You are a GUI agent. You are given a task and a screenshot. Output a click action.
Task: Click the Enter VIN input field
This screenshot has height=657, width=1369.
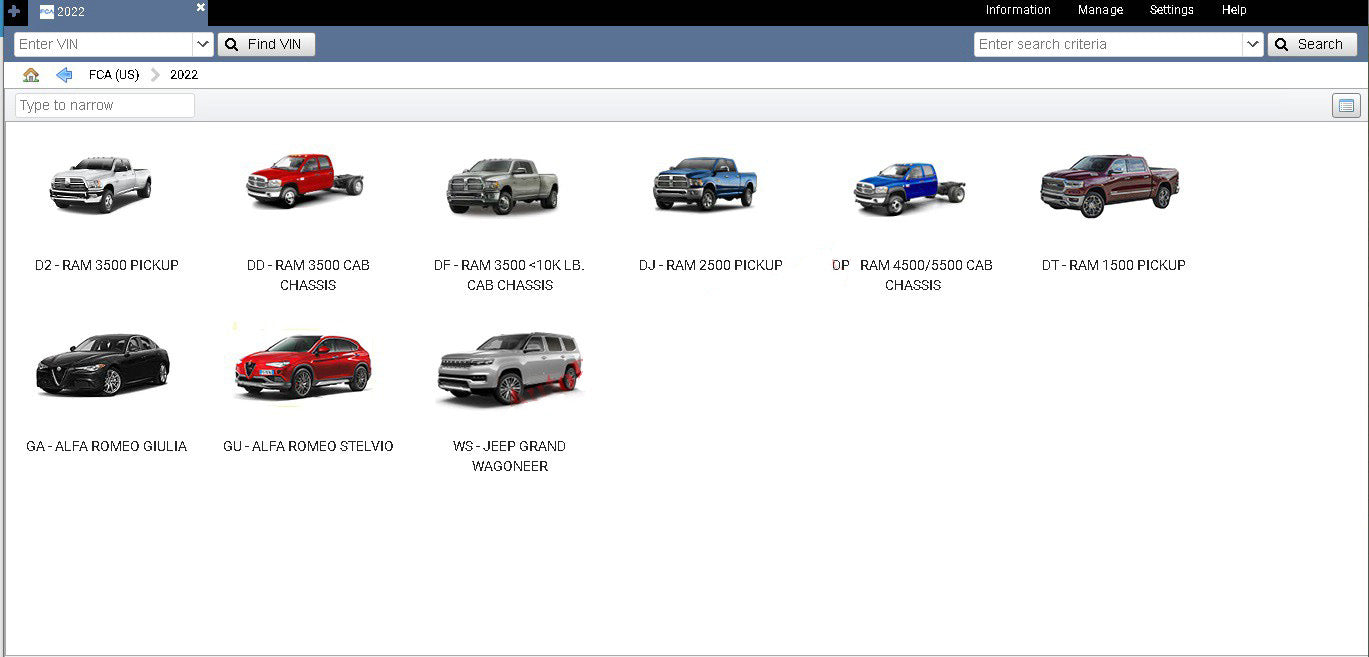coord(103,44)
